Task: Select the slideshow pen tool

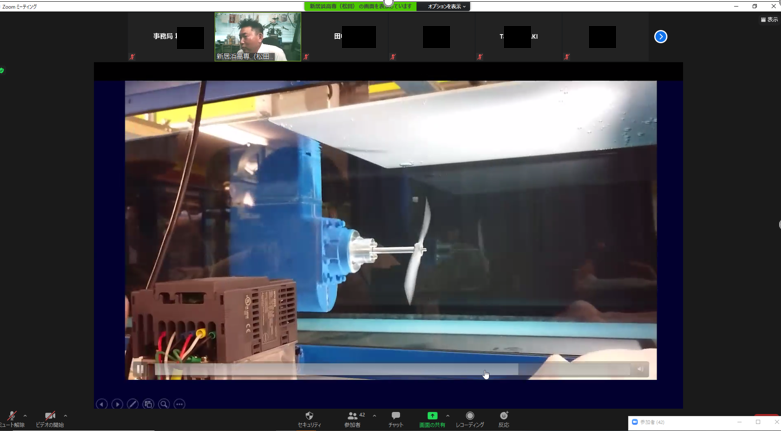Action: pos(132,404)
